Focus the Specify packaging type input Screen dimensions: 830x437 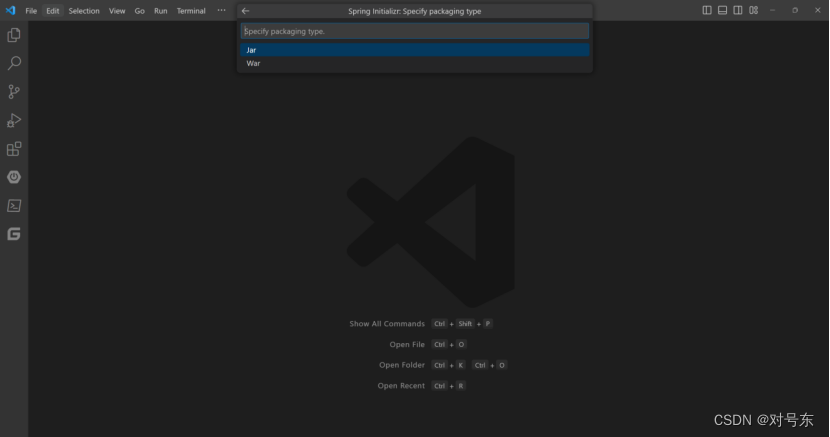pos(415,31)
